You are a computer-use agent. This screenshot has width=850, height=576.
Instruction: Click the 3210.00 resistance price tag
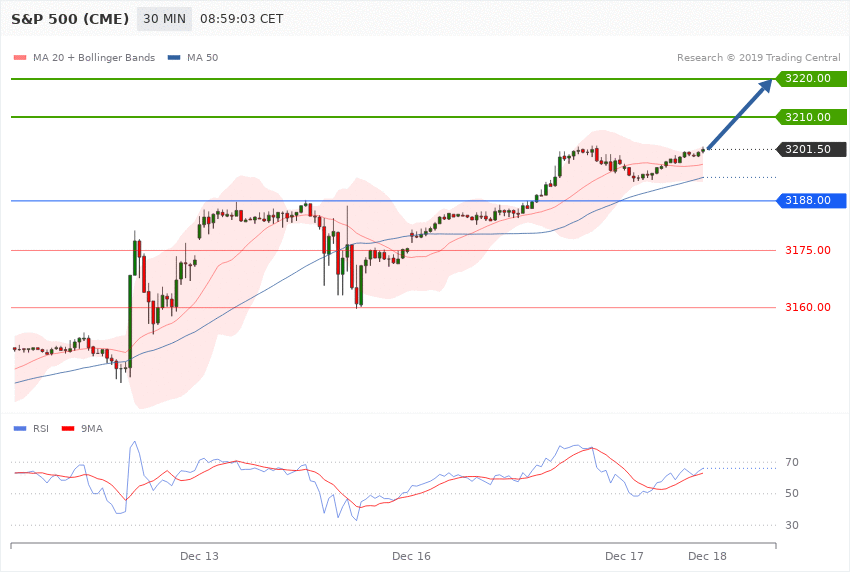(x=811, y=117)
